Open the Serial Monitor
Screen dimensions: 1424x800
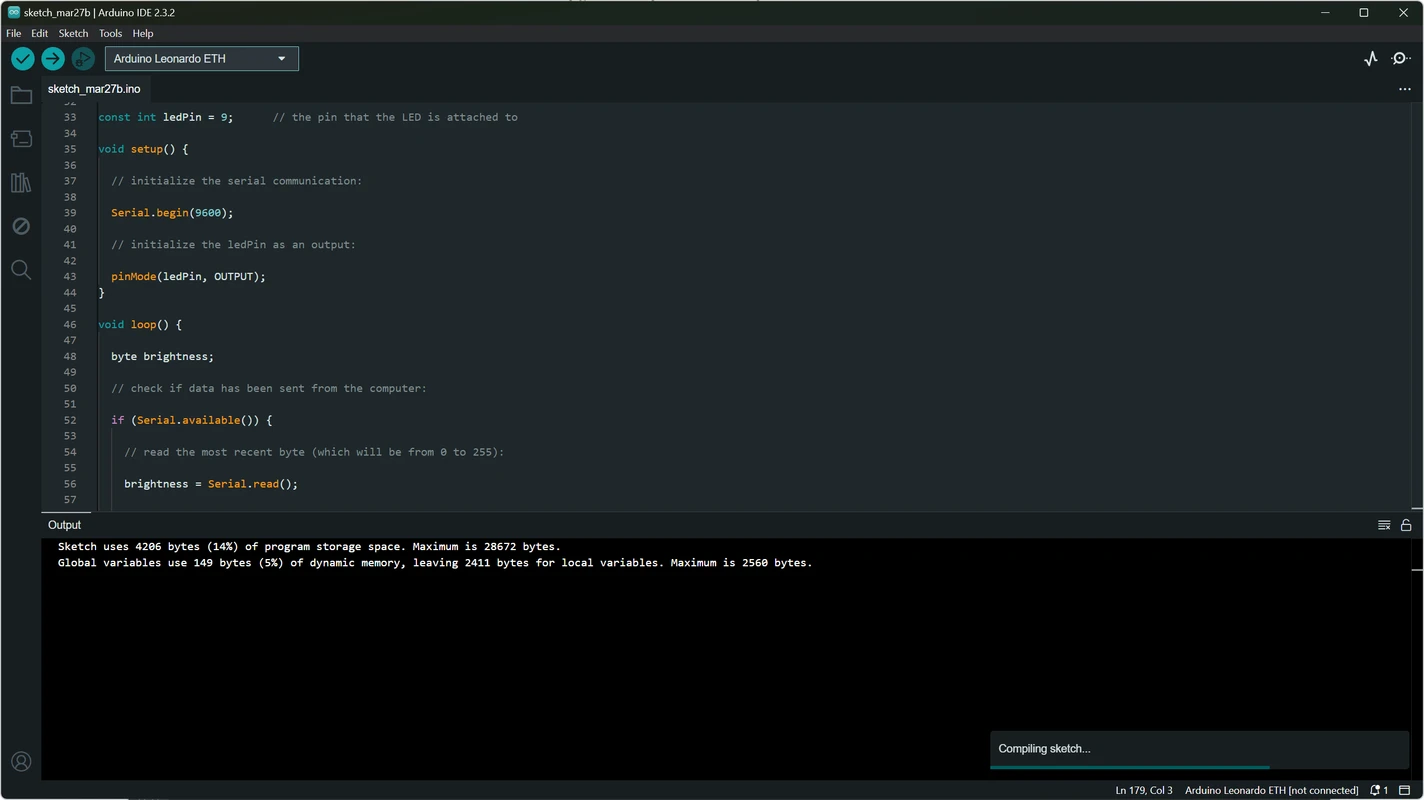(x=1401, y=59)
